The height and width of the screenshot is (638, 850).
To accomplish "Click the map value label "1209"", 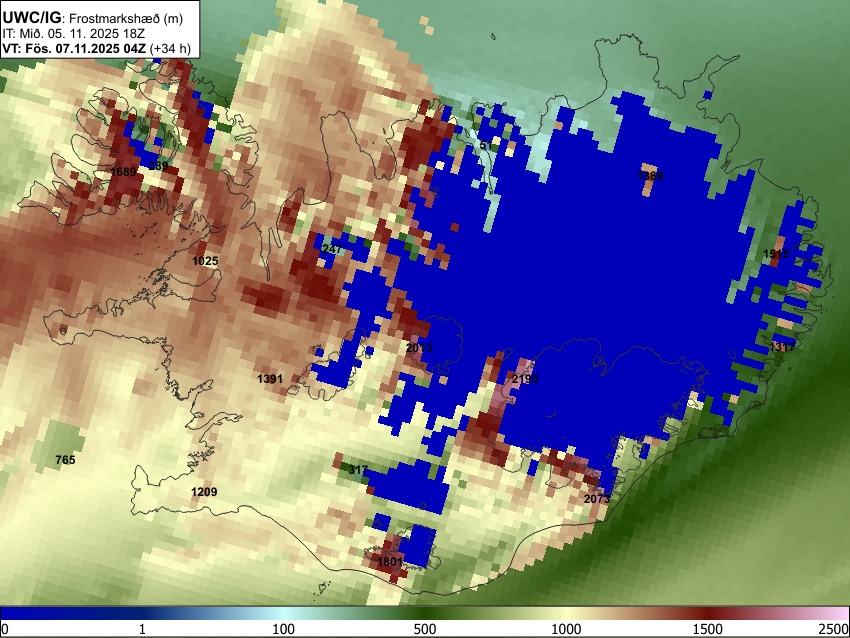I will click(204, 492).
